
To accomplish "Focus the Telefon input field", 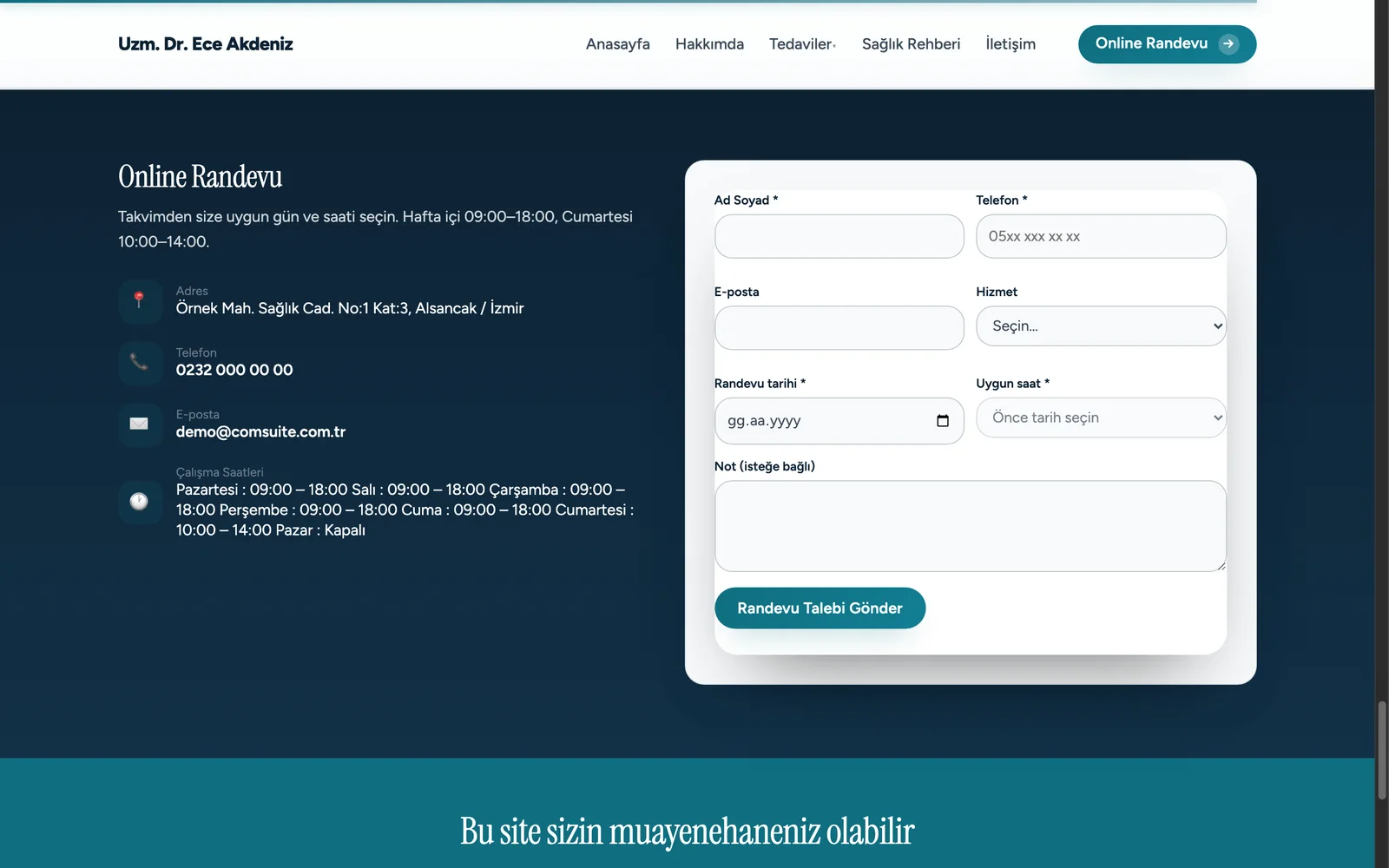I will coord(1101,236).
